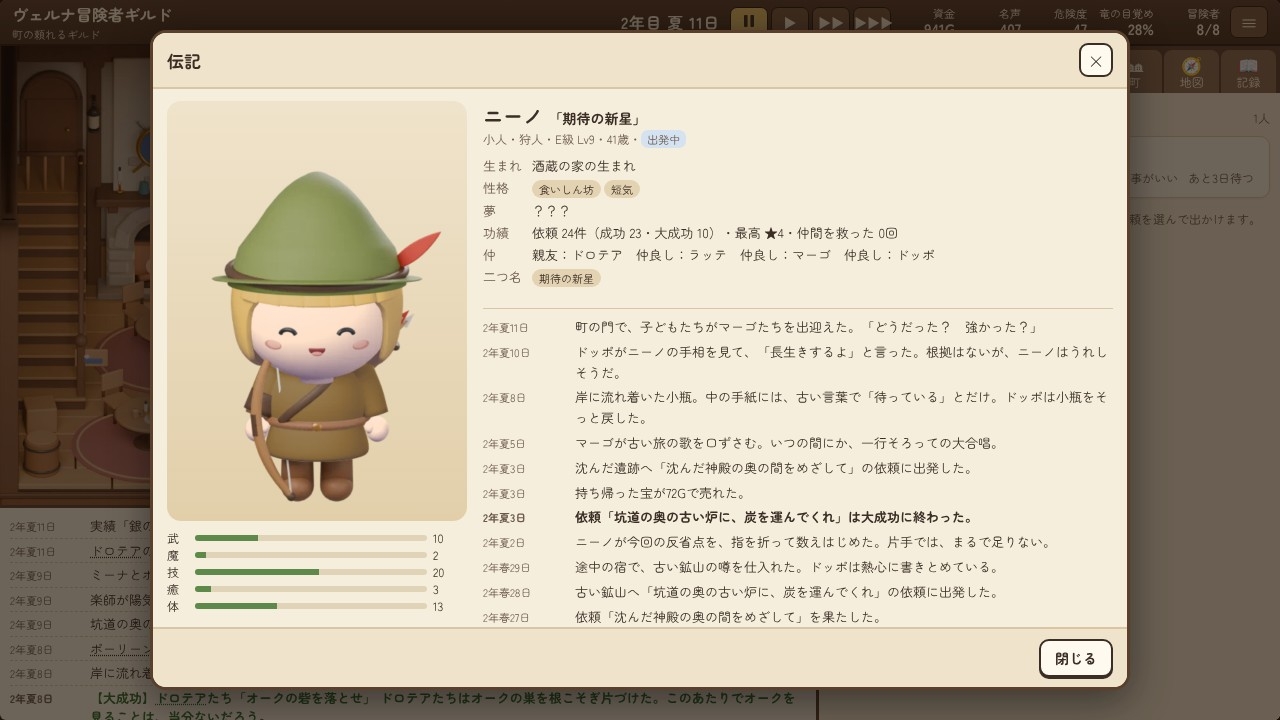Click the 2年夏10日 palm-reading log entry
Image resolution: width=1280 pixels, height=720 pixels.
coord(797,363)
